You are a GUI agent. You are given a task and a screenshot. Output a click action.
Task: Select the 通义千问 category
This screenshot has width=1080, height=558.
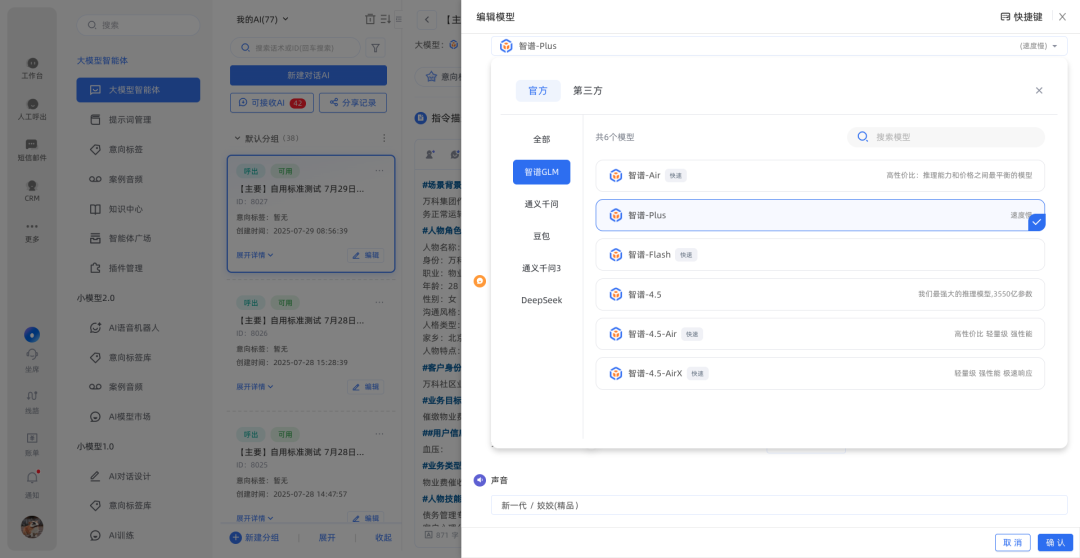pos(541,204)
